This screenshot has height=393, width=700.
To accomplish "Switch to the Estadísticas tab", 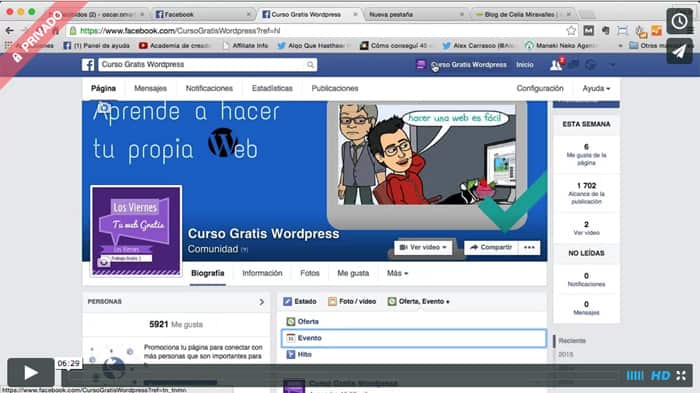I will pyautogui.click(x=272, y=88).
